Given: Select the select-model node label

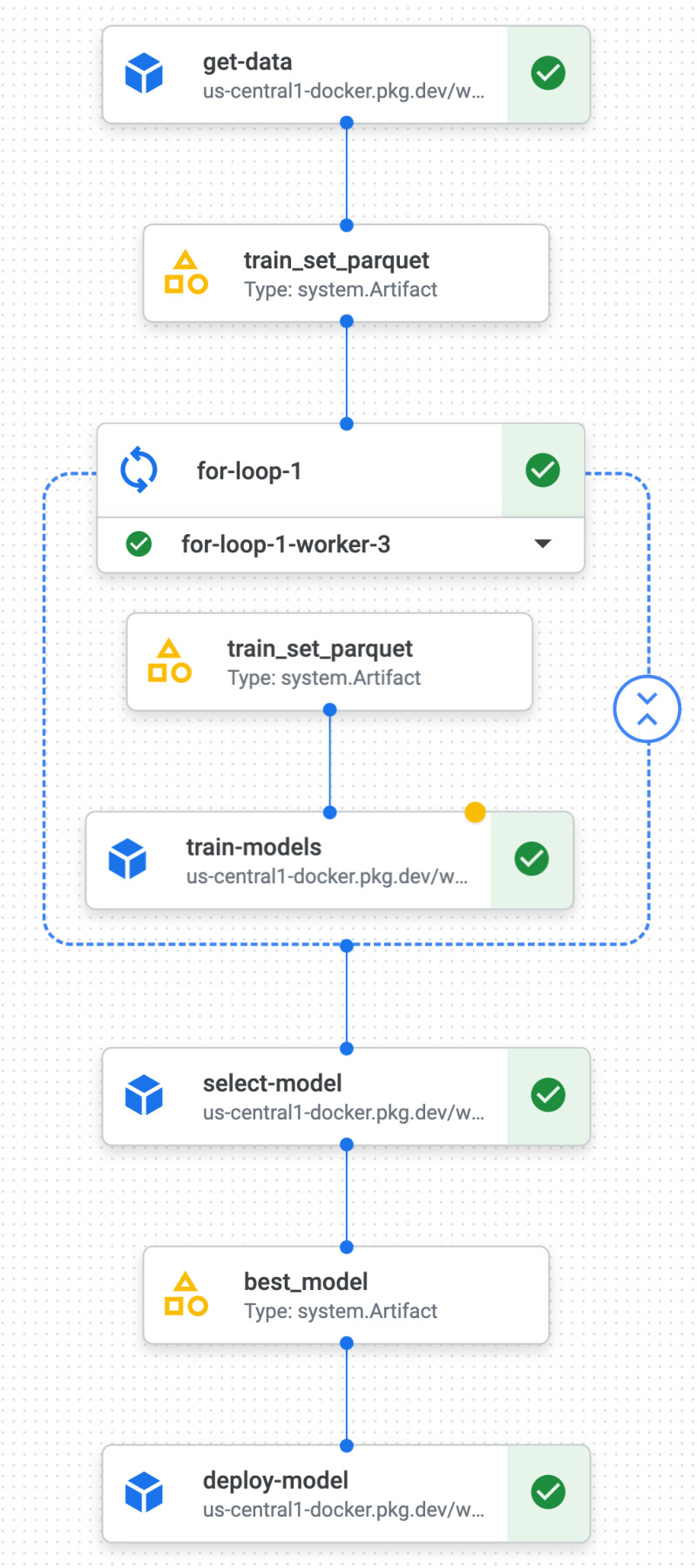Looking at the screenshot, I should click(x=272, y=1084).
